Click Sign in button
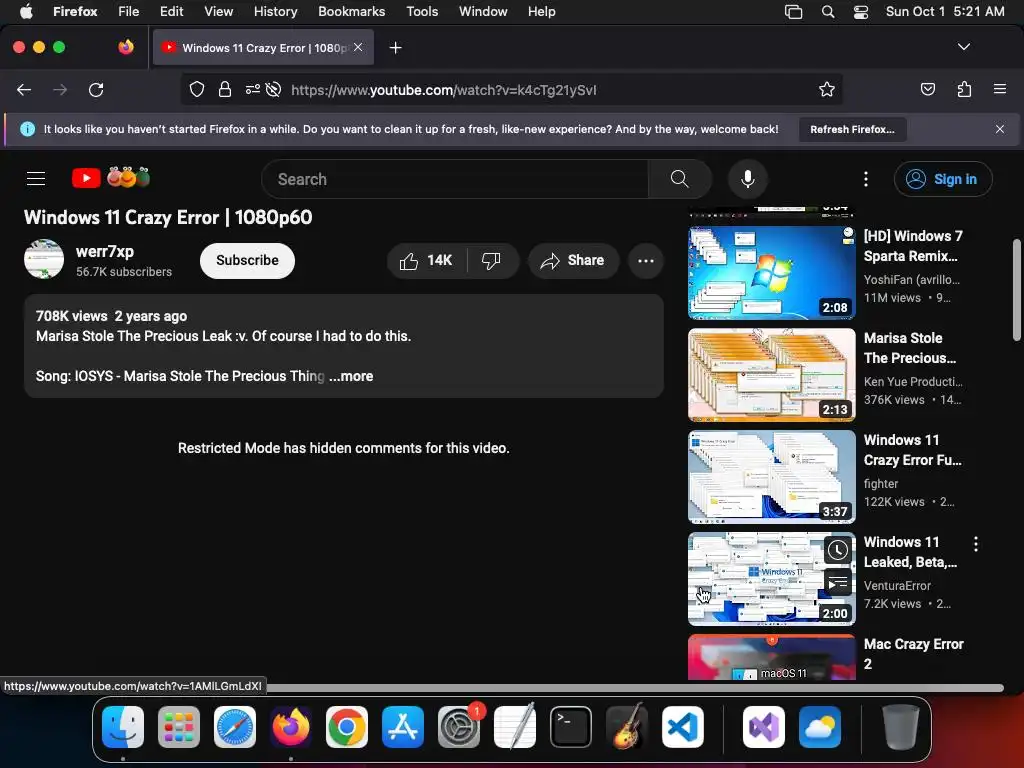The image size is (1024, 768). tap(943, 179)
